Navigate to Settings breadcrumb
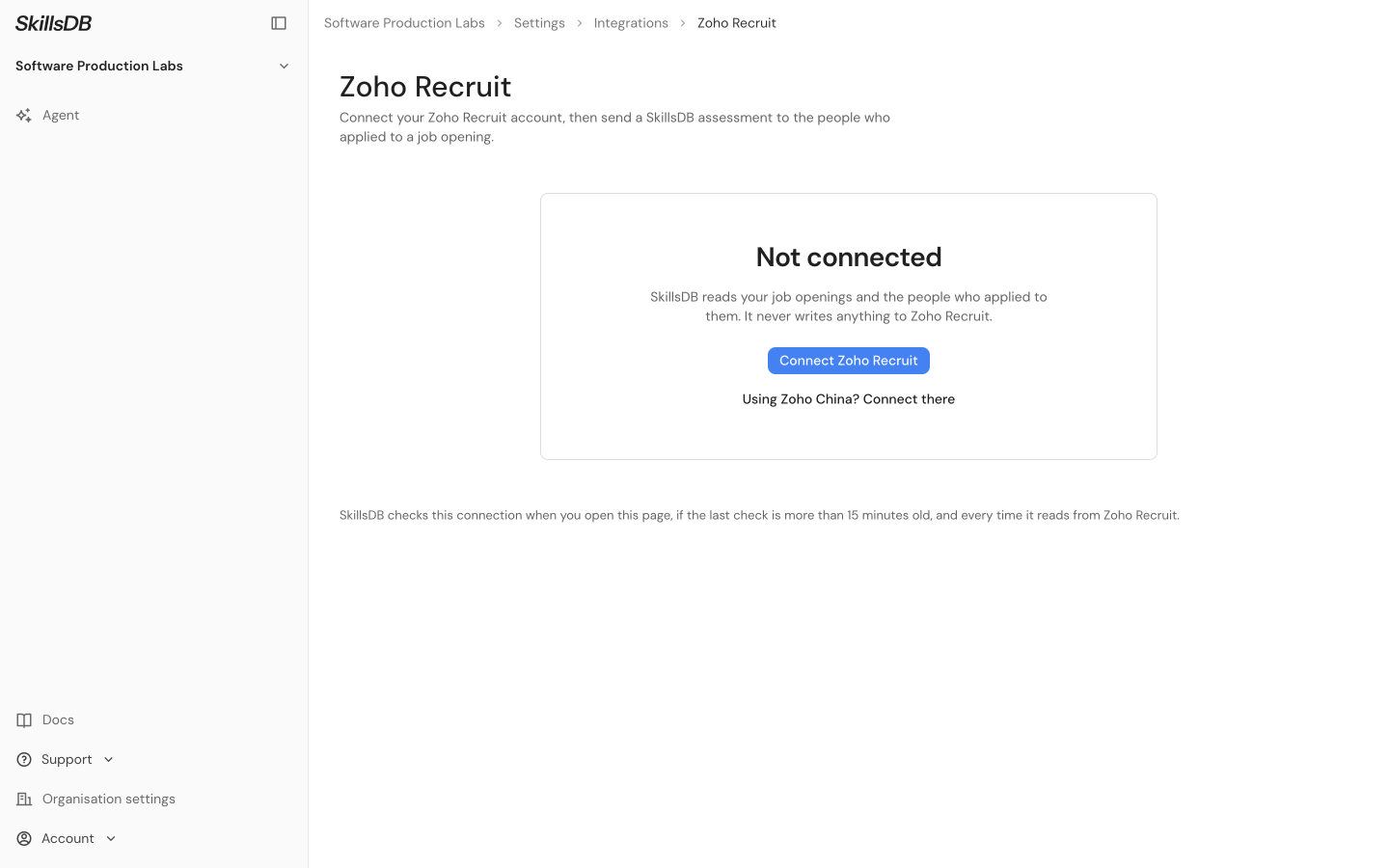The height and width of the screenshot is (868, 1389). tap(539, 23)
